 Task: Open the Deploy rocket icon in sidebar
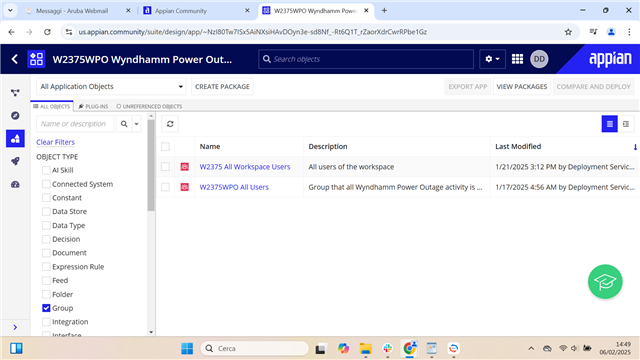tap(15, 161)
